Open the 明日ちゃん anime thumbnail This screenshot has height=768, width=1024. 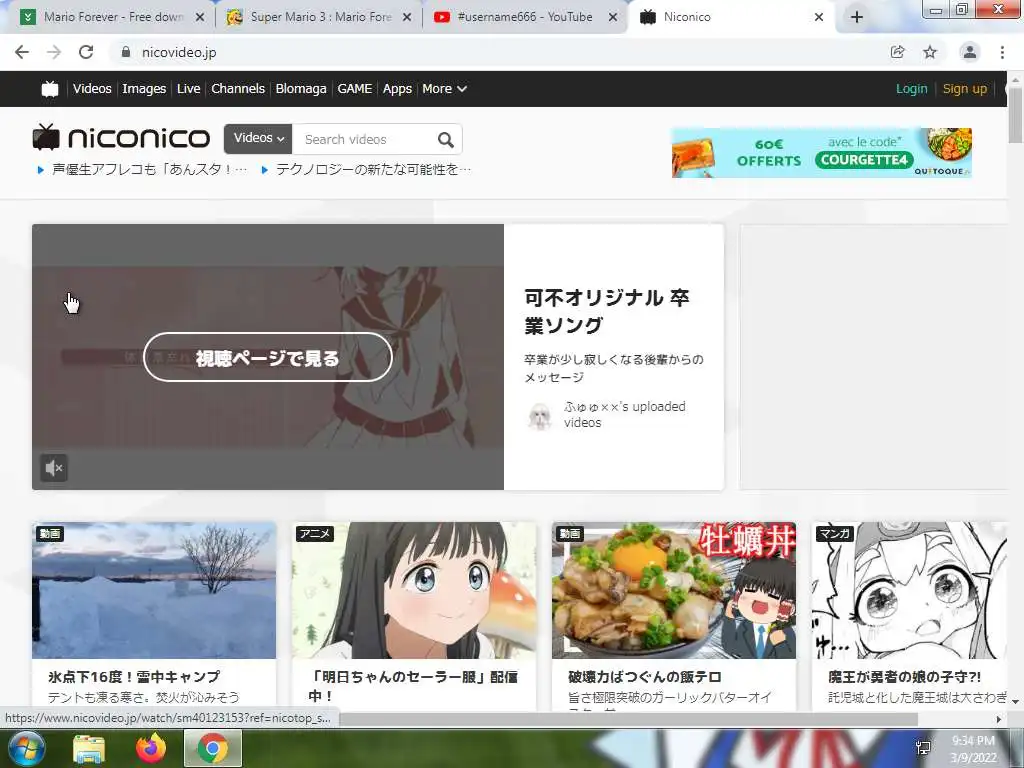pyautogui.click(x=413, y=590)
